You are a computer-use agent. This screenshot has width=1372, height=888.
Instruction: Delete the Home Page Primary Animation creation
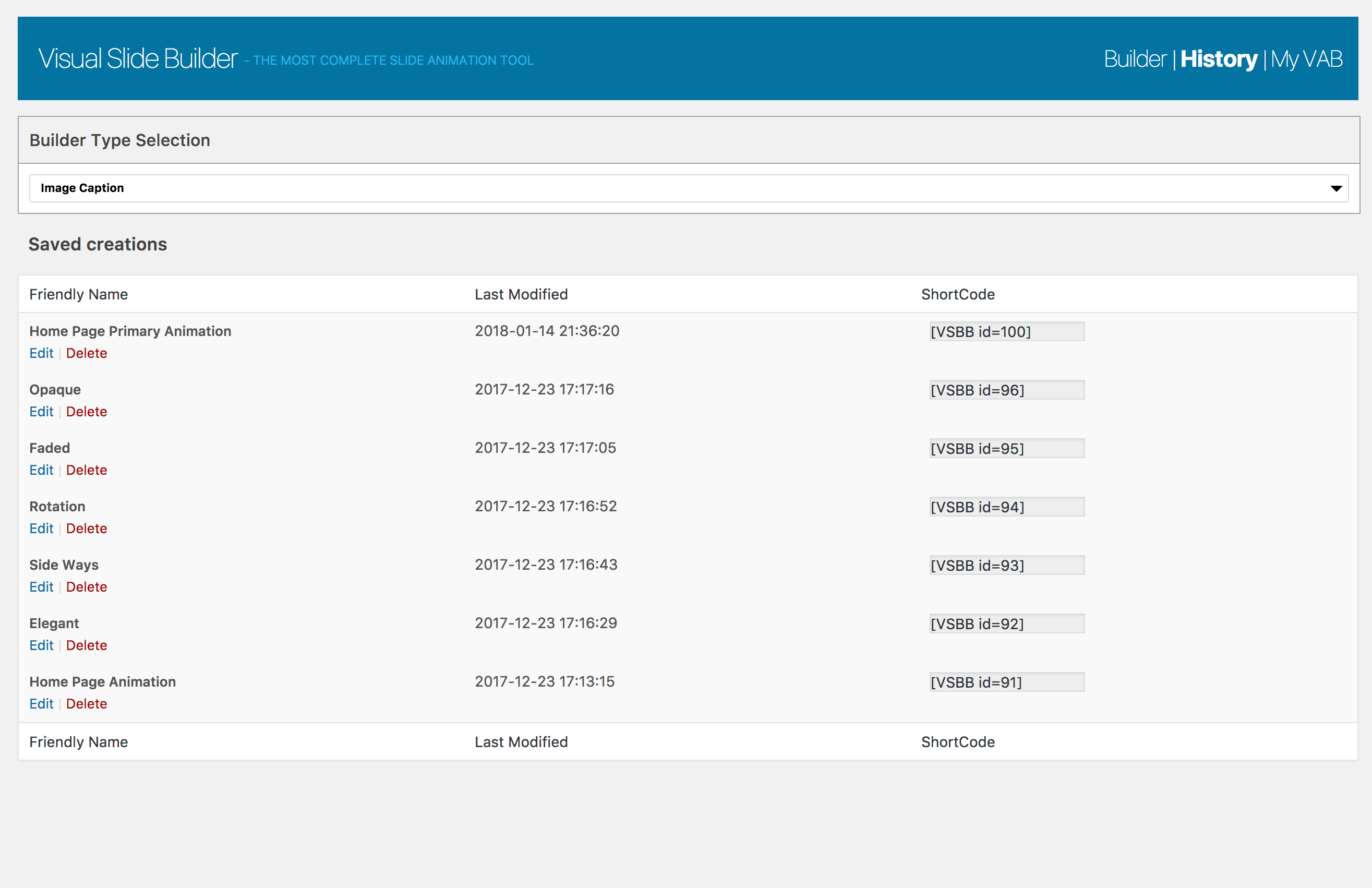(87, 353)
